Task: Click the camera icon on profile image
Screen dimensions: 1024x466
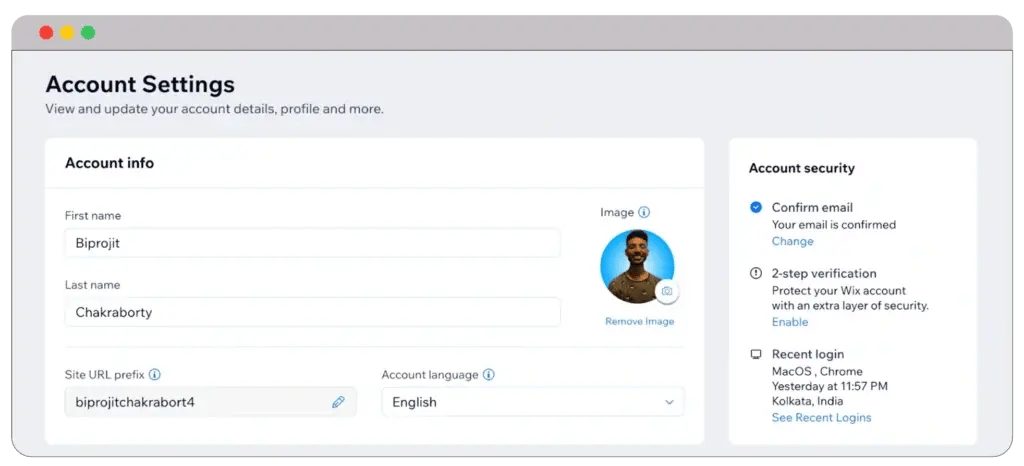Action: (x=667, y=291)
